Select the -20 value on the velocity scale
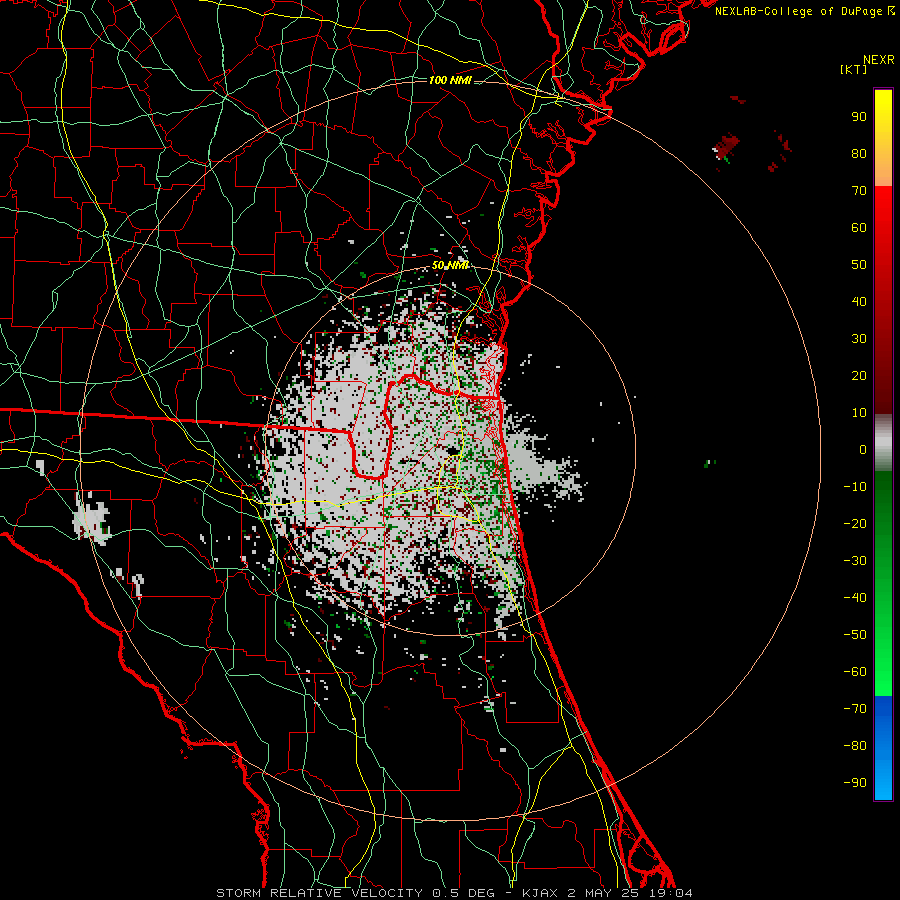 pyautogui.click(x=855, y=523)
